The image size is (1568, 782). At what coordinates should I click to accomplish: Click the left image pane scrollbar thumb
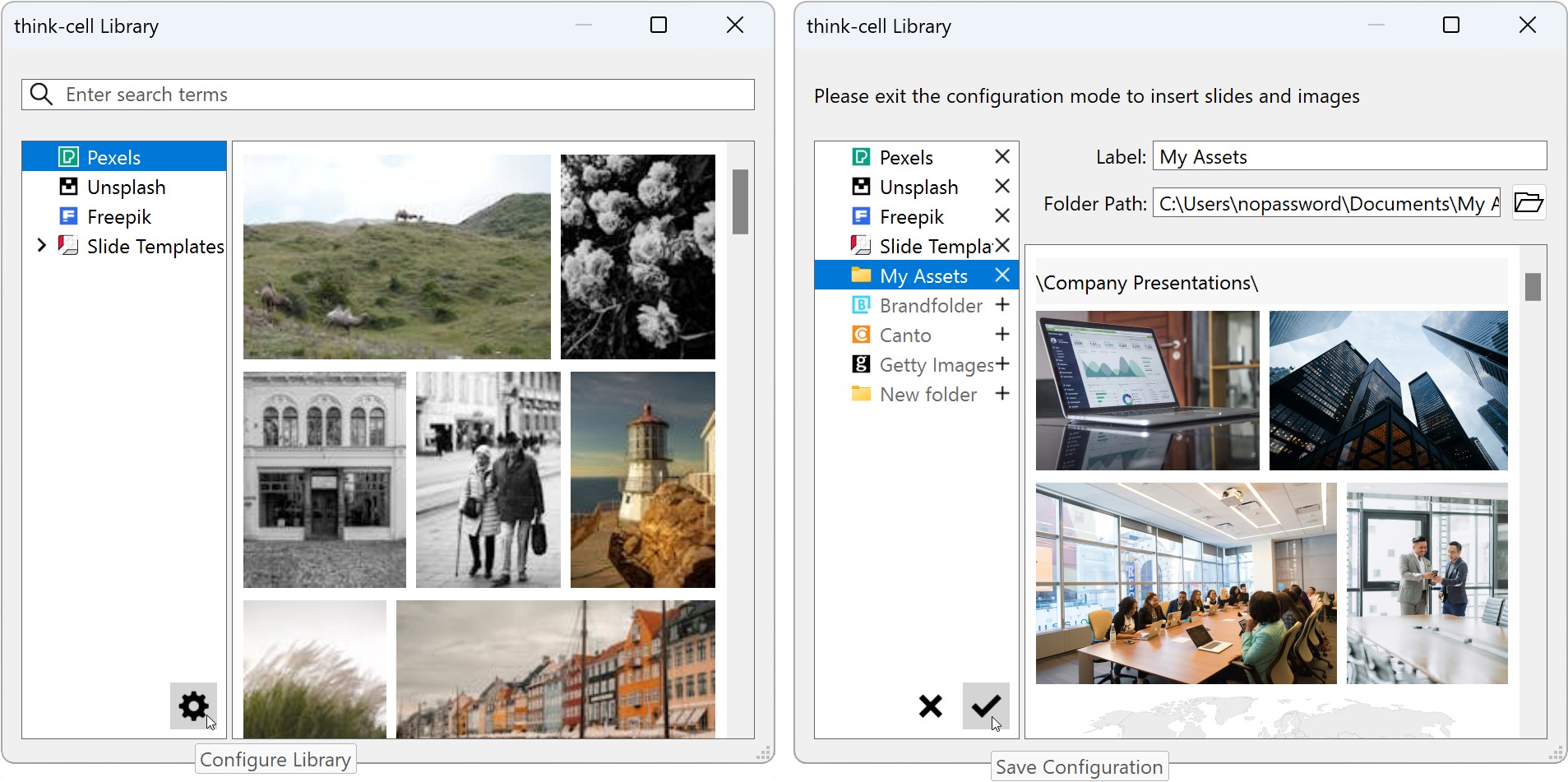point(740,201)
